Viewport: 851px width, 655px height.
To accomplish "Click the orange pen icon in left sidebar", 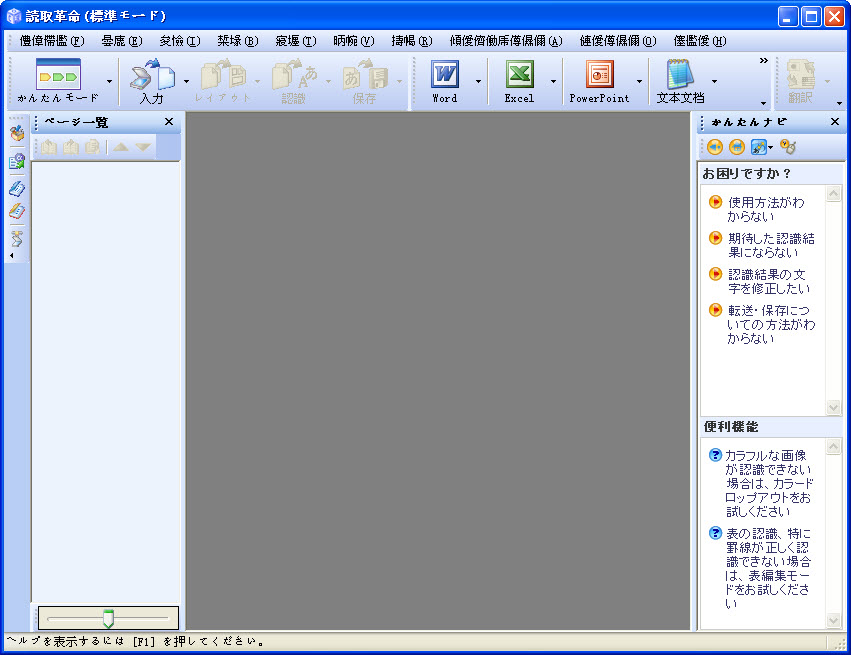I will [x=17, y=211].
